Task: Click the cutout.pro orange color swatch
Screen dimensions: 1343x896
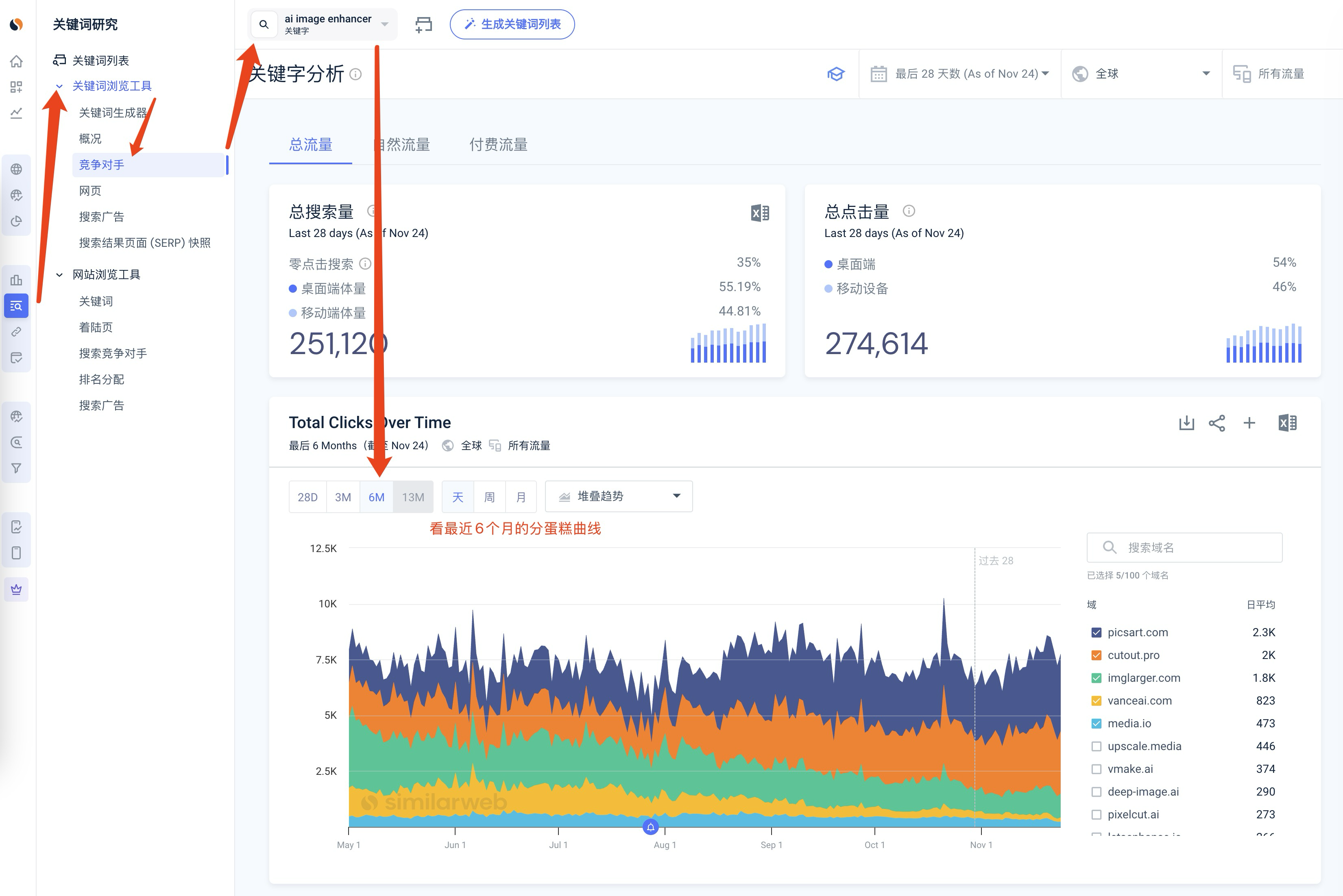Action: pyautogui.click(x=1096, y=655)
